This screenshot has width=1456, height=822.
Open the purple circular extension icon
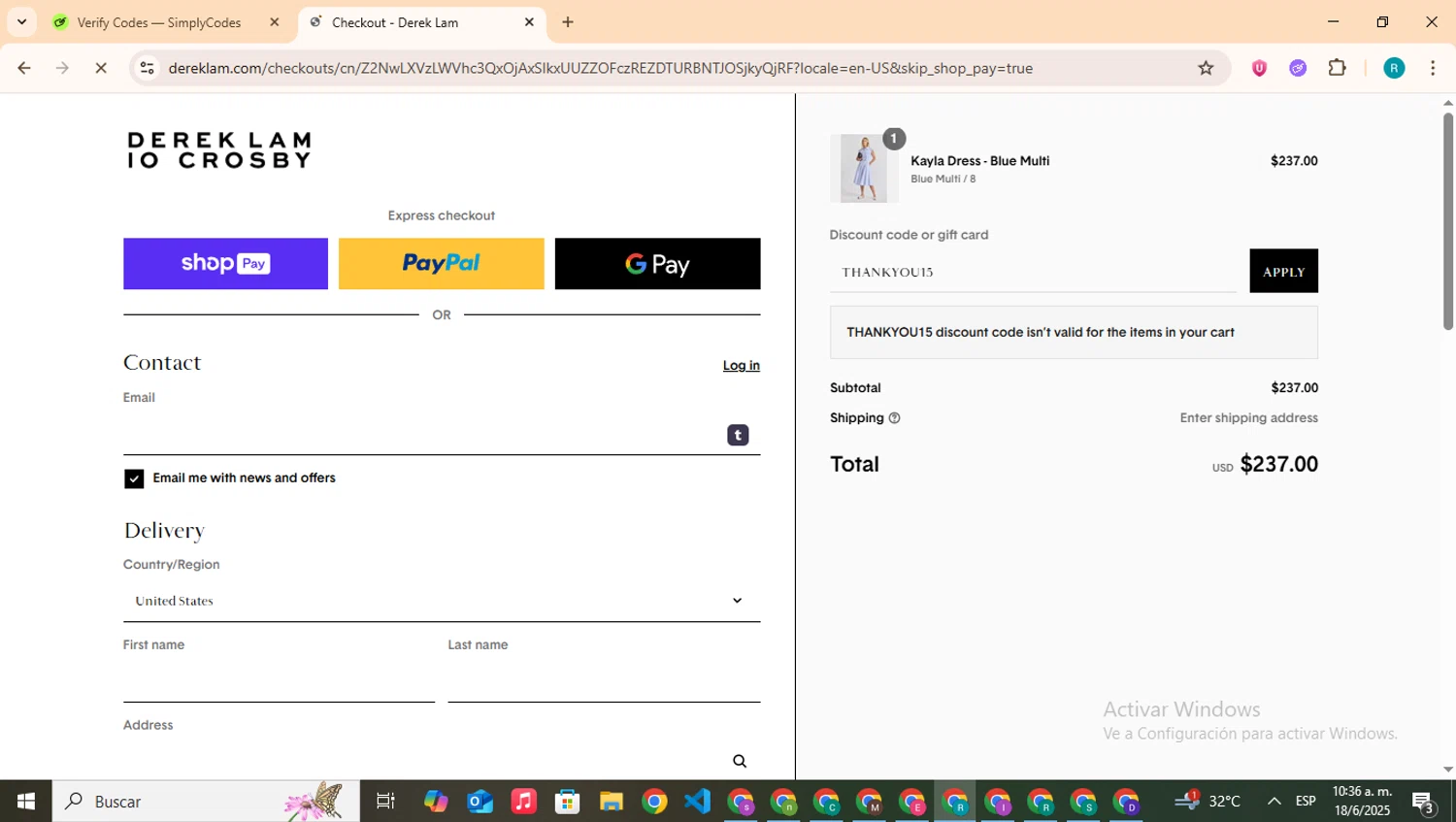1298,68
